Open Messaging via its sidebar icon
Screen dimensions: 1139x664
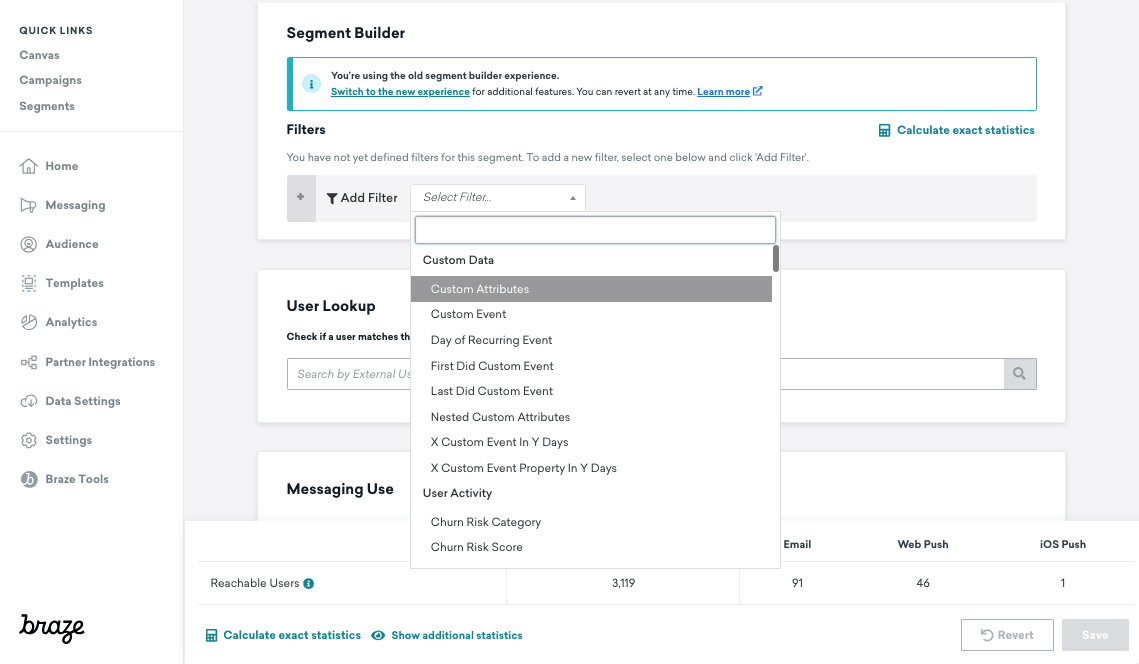click(x=29, y=205)
